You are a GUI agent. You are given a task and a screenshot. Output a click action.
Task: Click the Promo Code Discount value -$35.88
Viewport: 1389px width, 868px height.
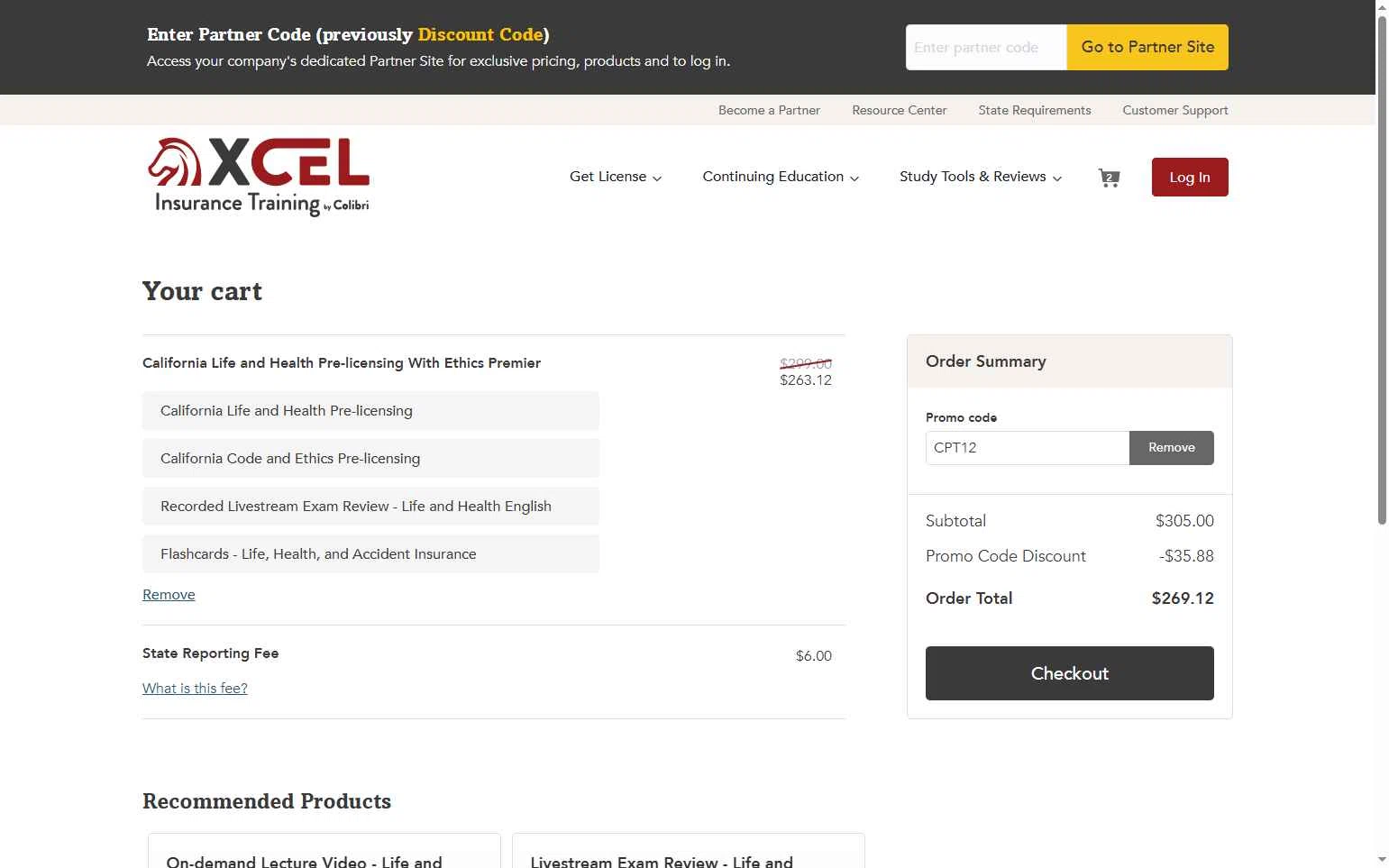[1186, 556]
